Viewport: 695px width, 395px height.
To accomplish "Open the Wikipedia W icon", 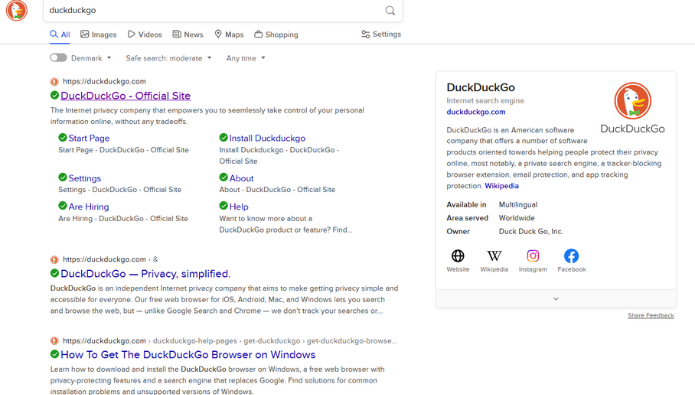I will 494,256.
